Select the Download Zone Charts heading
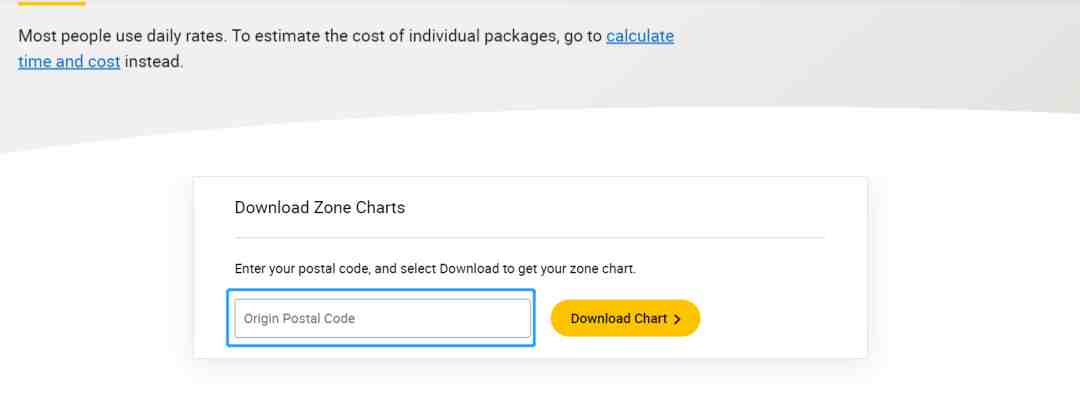The height and width of the screenshot is (398, 1080). pos(320,207)
